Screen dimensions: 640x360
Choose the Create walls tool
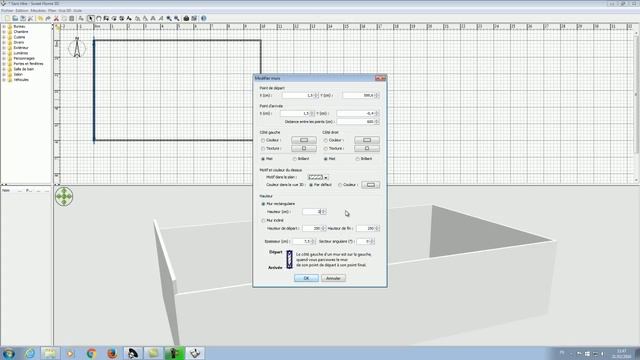click(106, 18)
